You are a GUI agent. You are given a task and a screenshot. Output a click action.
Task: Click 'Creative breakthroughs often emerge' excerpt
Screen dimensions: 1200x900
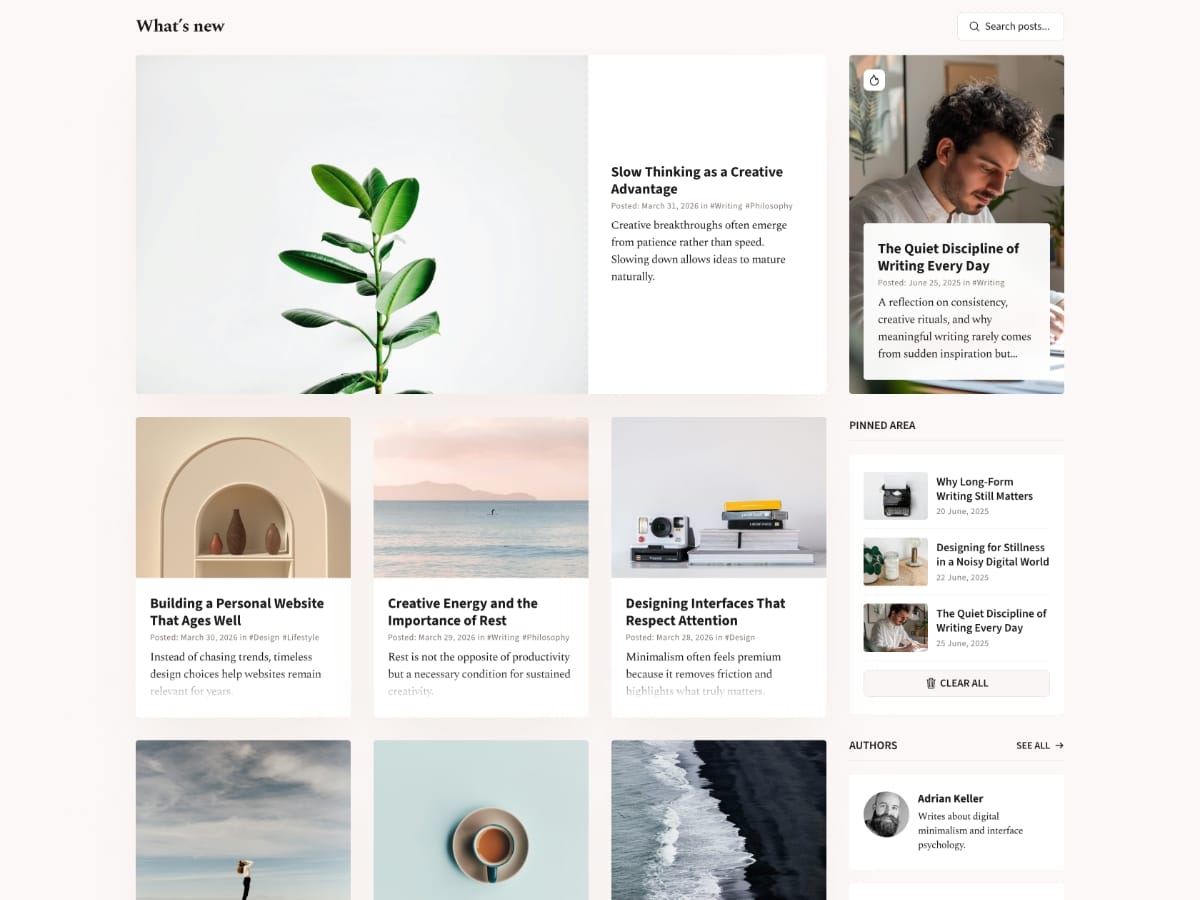click(x=700, y=251)
